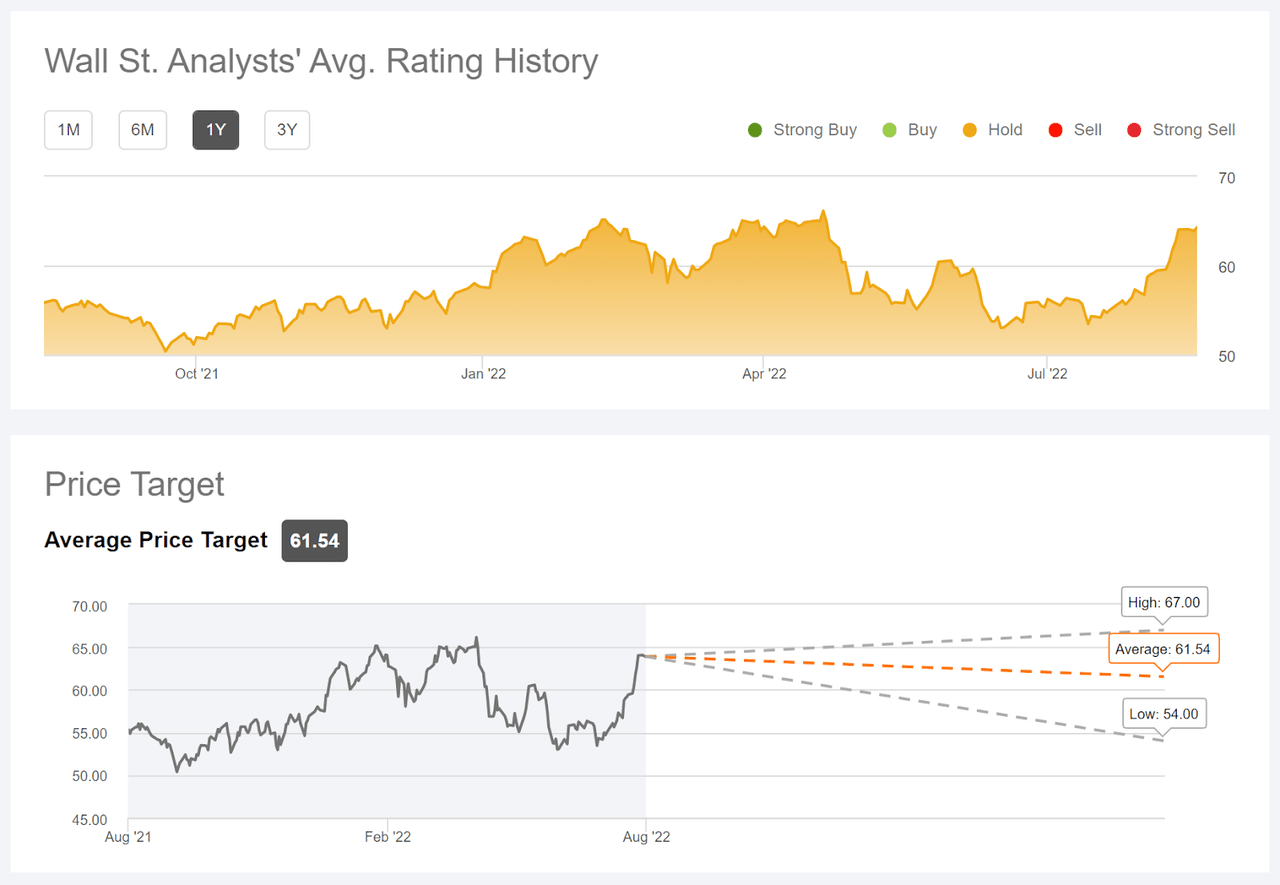Click the peak of the orange rating chart

coord(823,212)
